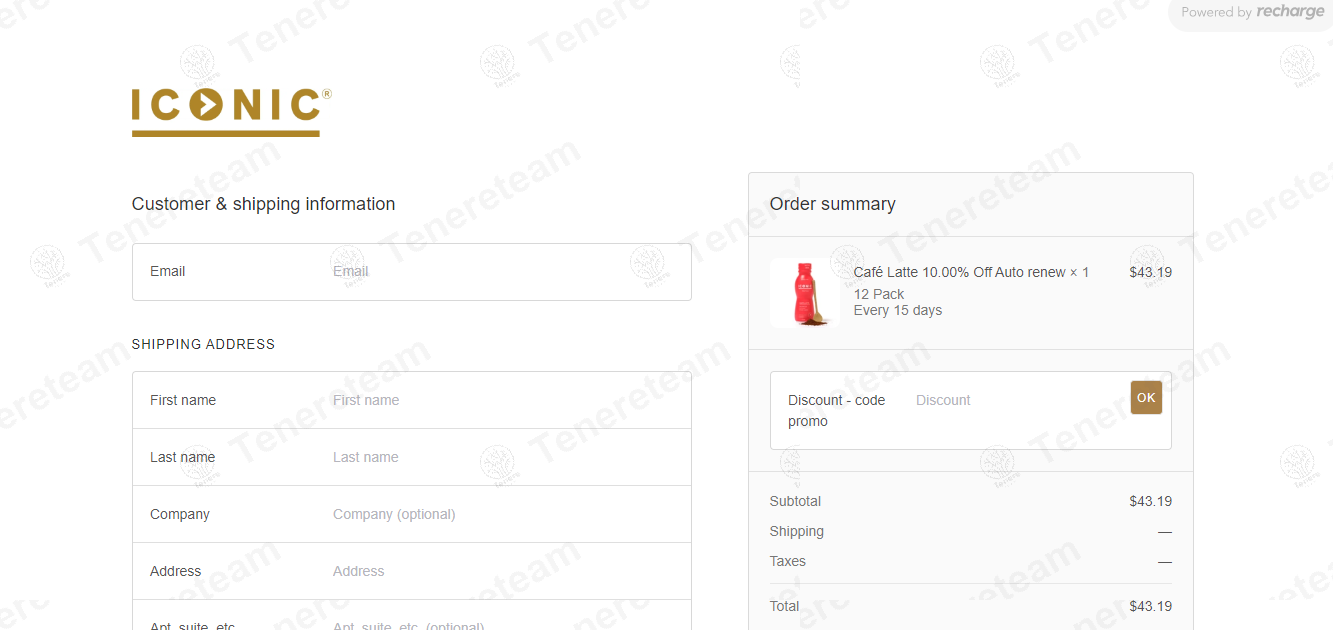Click the Café Latte bottle thumbnail

tap(803, 293)
